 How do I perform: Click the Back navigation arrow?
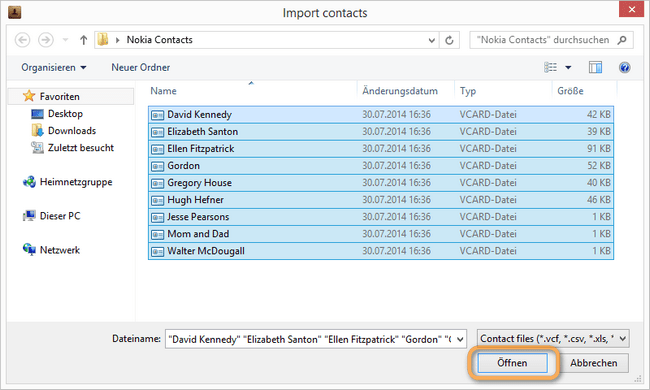22,40
